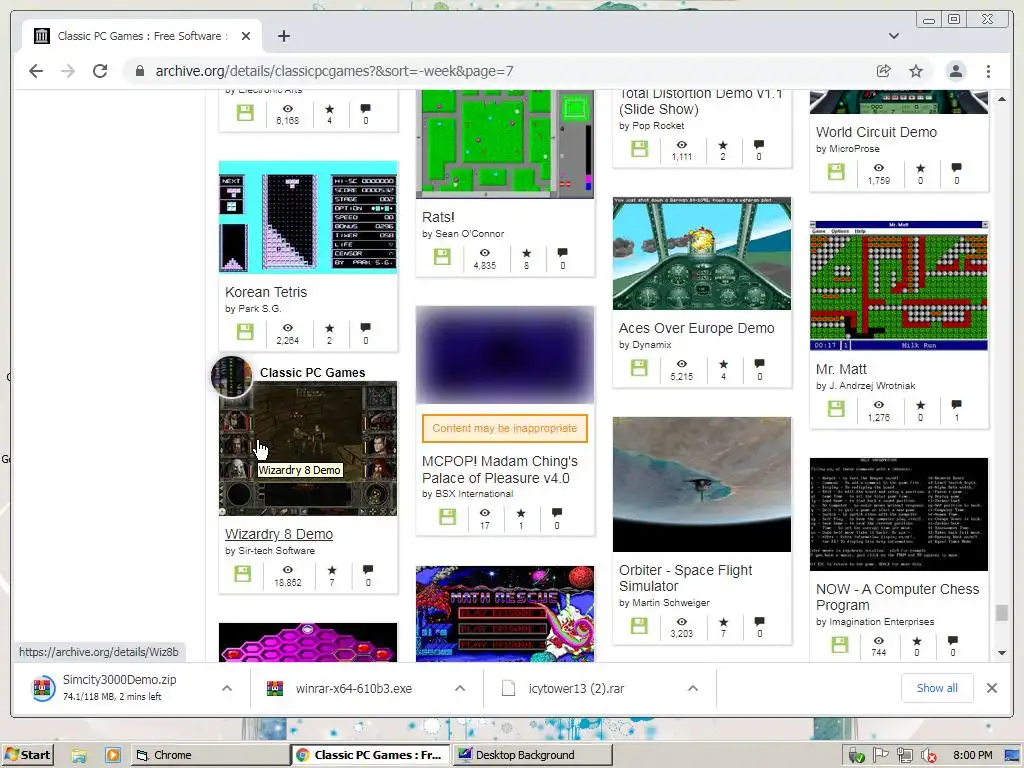The image size is (1024, 768).
Task: Click the share page icon in address bar
Action: pyautogui.click(x=884, y=71)
